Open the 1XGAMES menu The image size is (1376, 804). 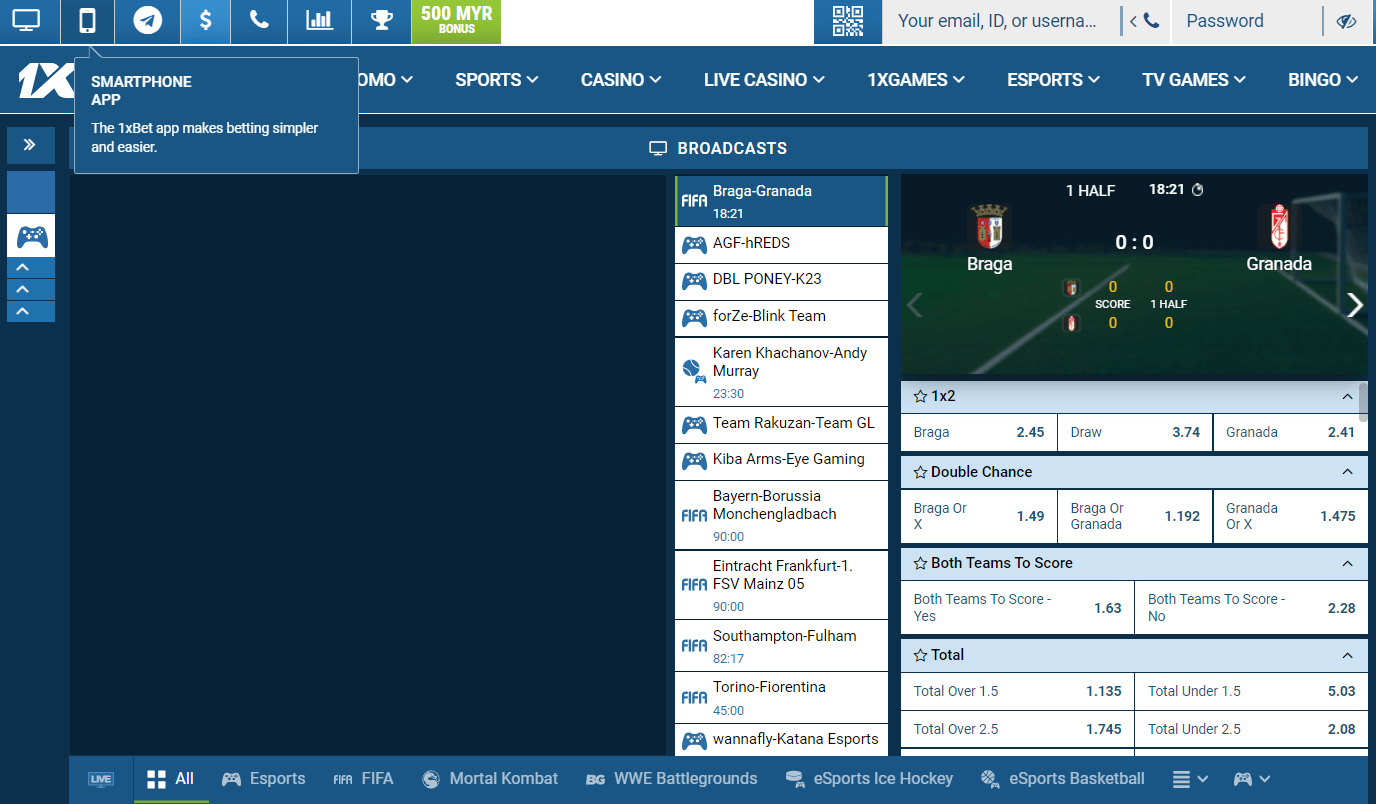click(916, 80)
